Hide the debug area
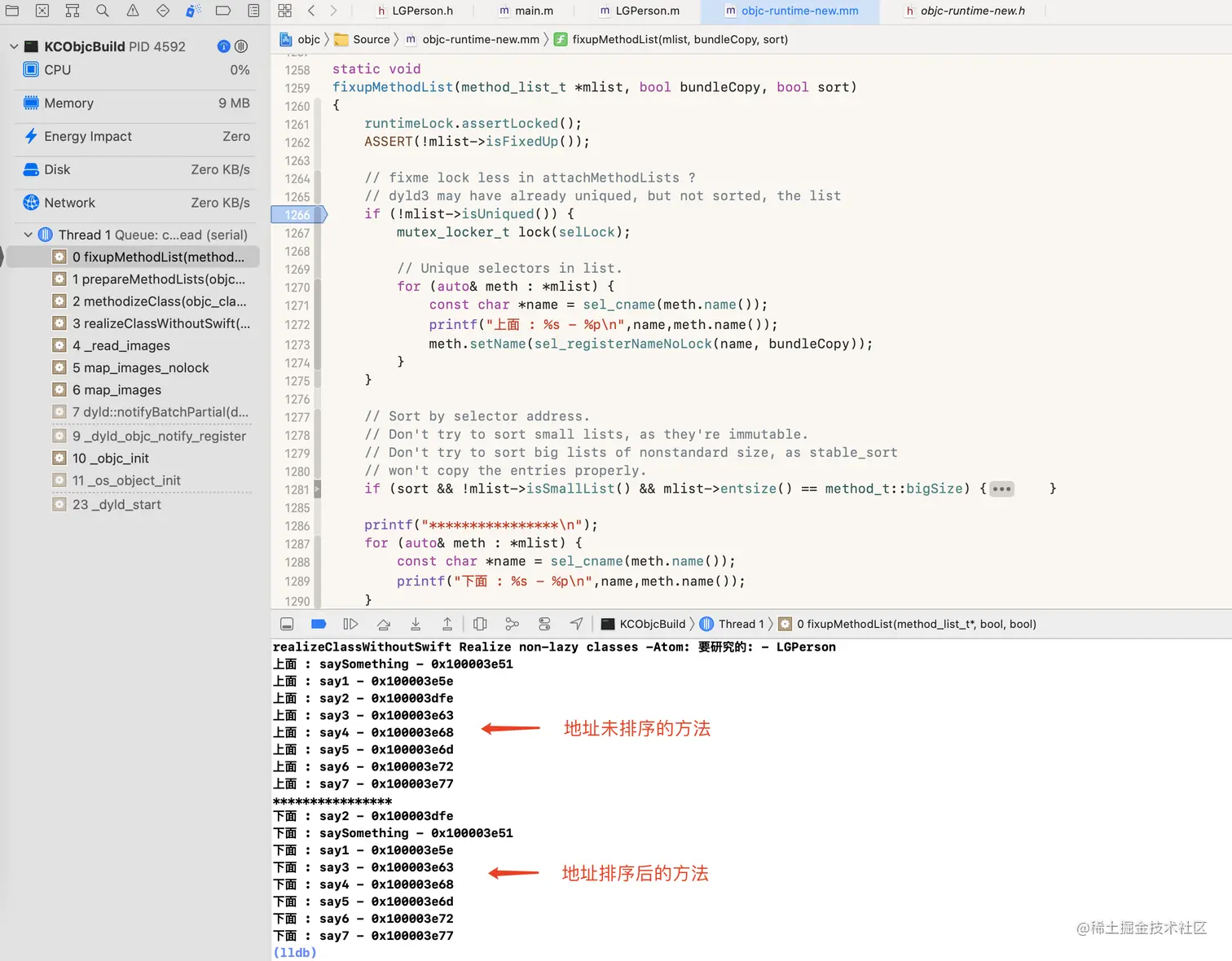Viewport: 1232px width, 961px height. point(287,624)
